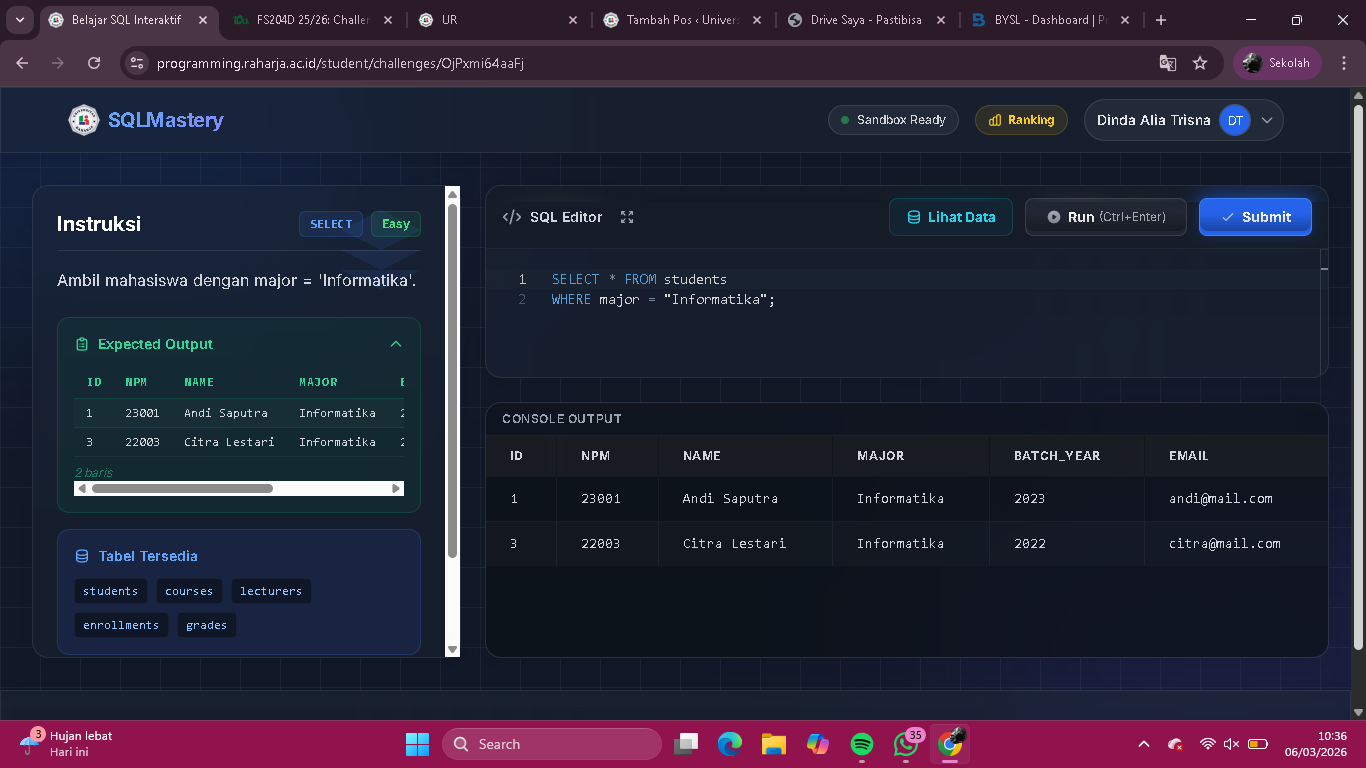Run the SQL query
The width and height of the screenshot is (1366, 768).
[1106, 217]
